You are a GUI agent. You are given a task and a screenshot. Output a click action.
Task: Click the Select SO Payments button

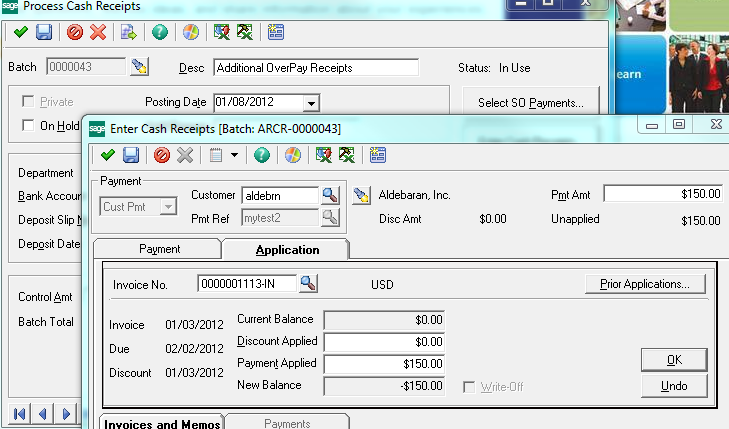[x=531, y=102]
